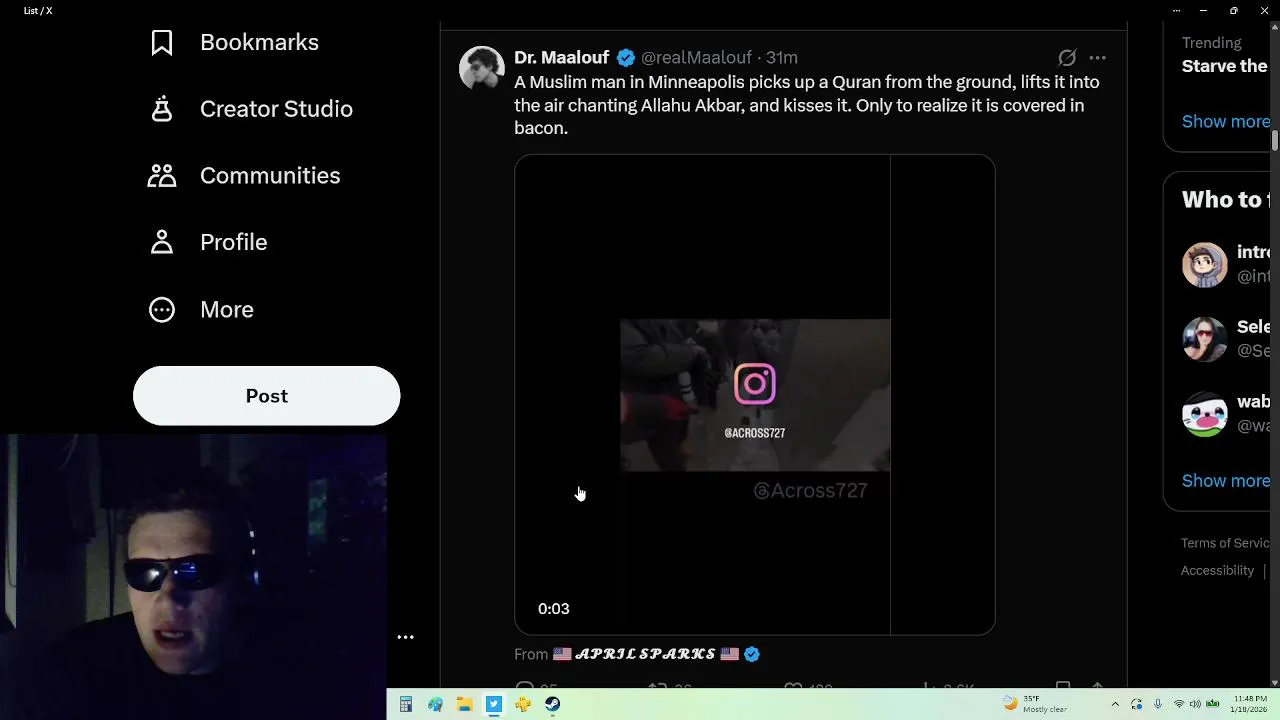The image size is (1280, 720).
Task: Play the embedded video in the post
Action: (x=755, y=395)
